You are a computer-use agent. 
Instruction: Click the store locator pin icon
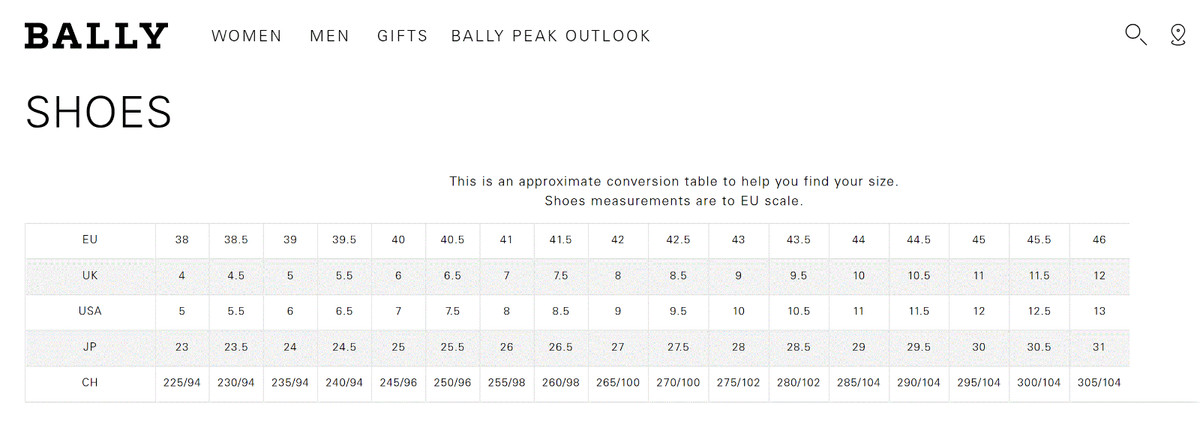point(1178,35)
